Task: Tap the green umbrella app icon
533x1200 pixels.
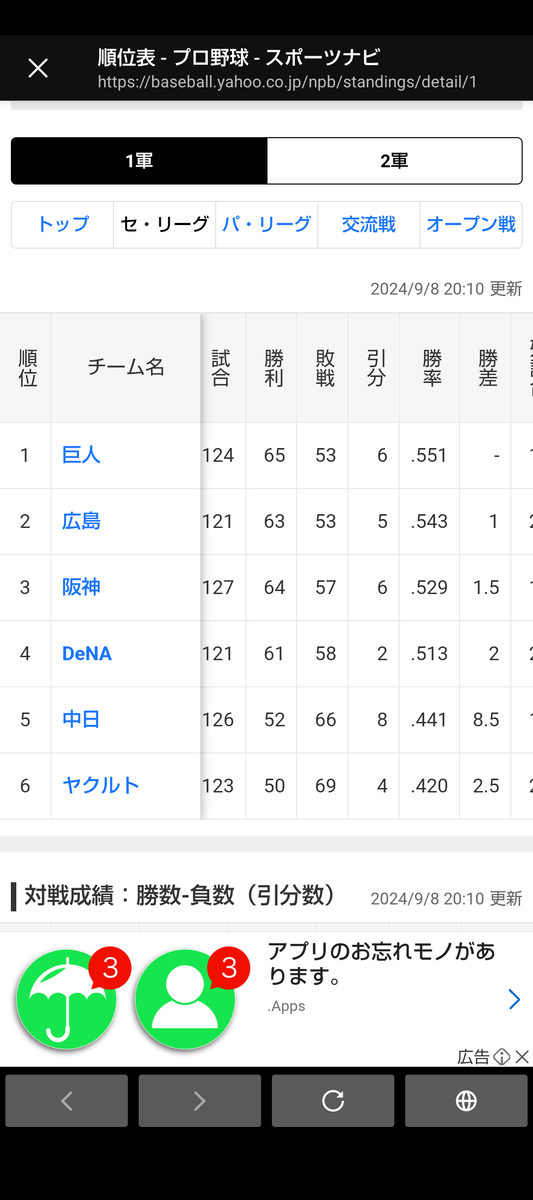Action: [x=66, y=1000]
